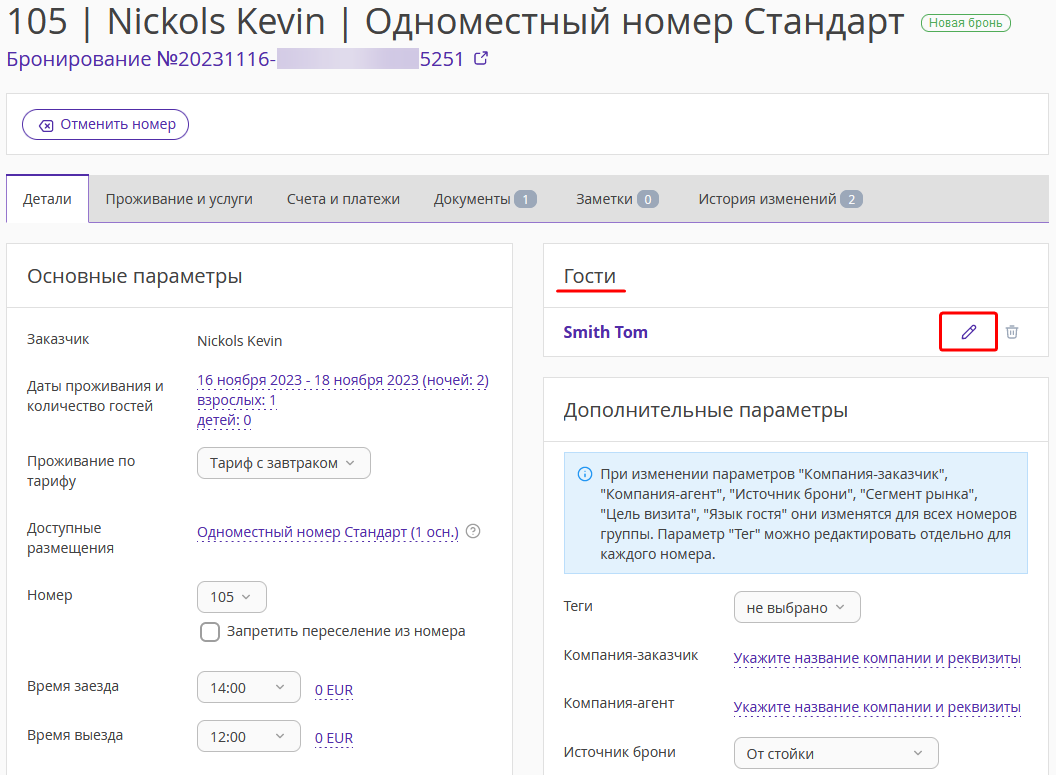The image size is (1056, 775).
Task: Click Дополнительные параметры section heading
Action: point(706,410)
